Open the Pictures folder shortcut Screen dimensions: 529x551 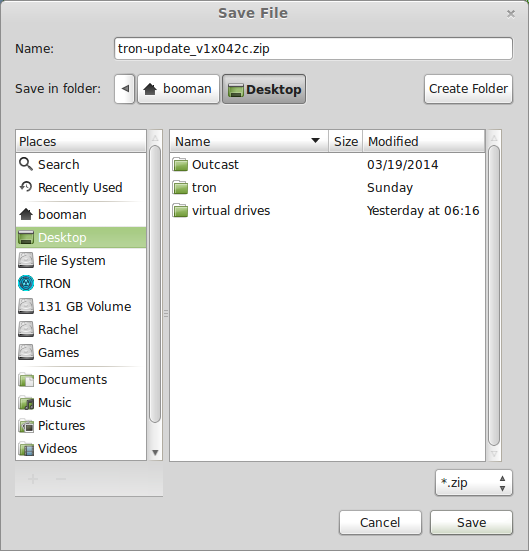click(x=81, y=426)
